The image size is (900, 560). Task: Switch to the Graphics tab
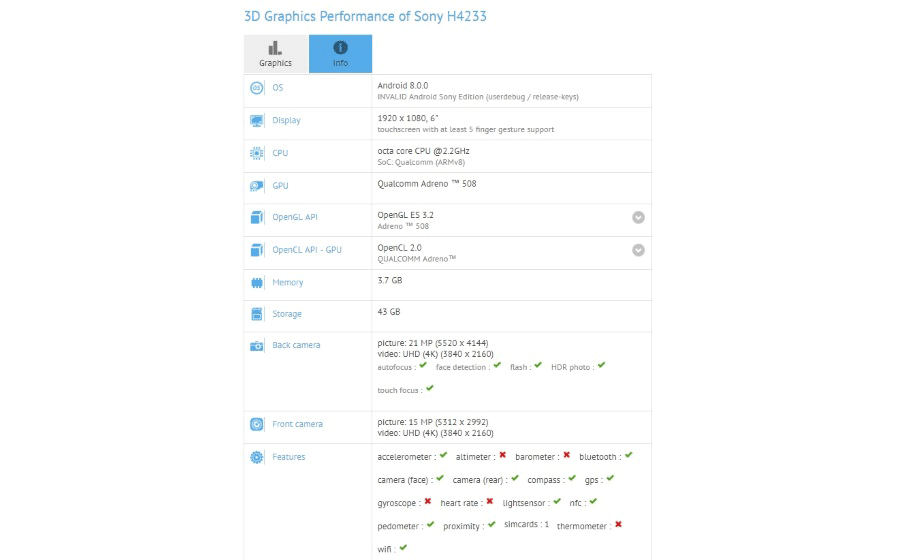pyautogui.click(x=276, y=54)
